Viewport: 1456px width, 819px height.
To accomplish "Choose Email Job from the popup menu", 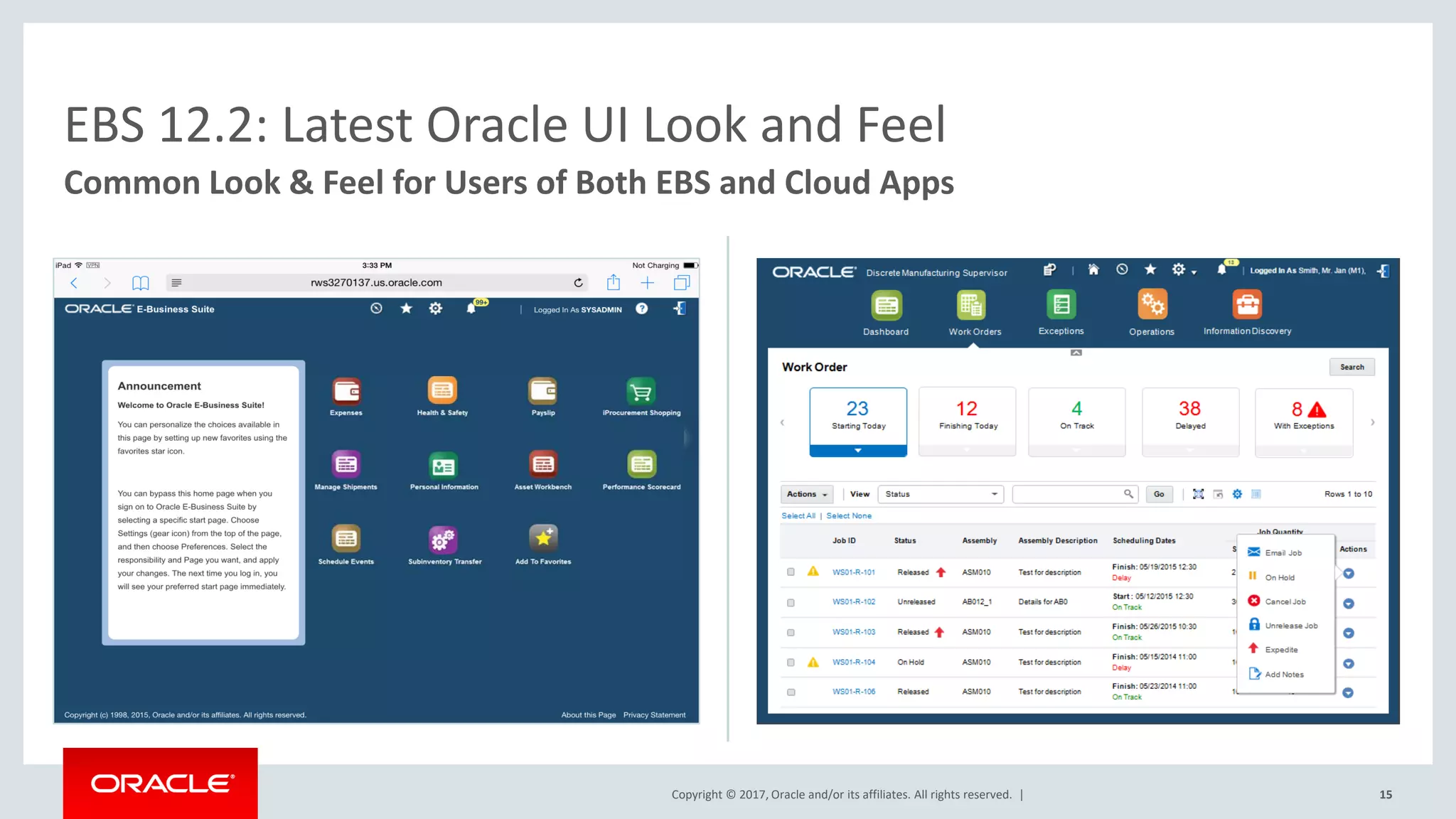I will pos(1283,553).
